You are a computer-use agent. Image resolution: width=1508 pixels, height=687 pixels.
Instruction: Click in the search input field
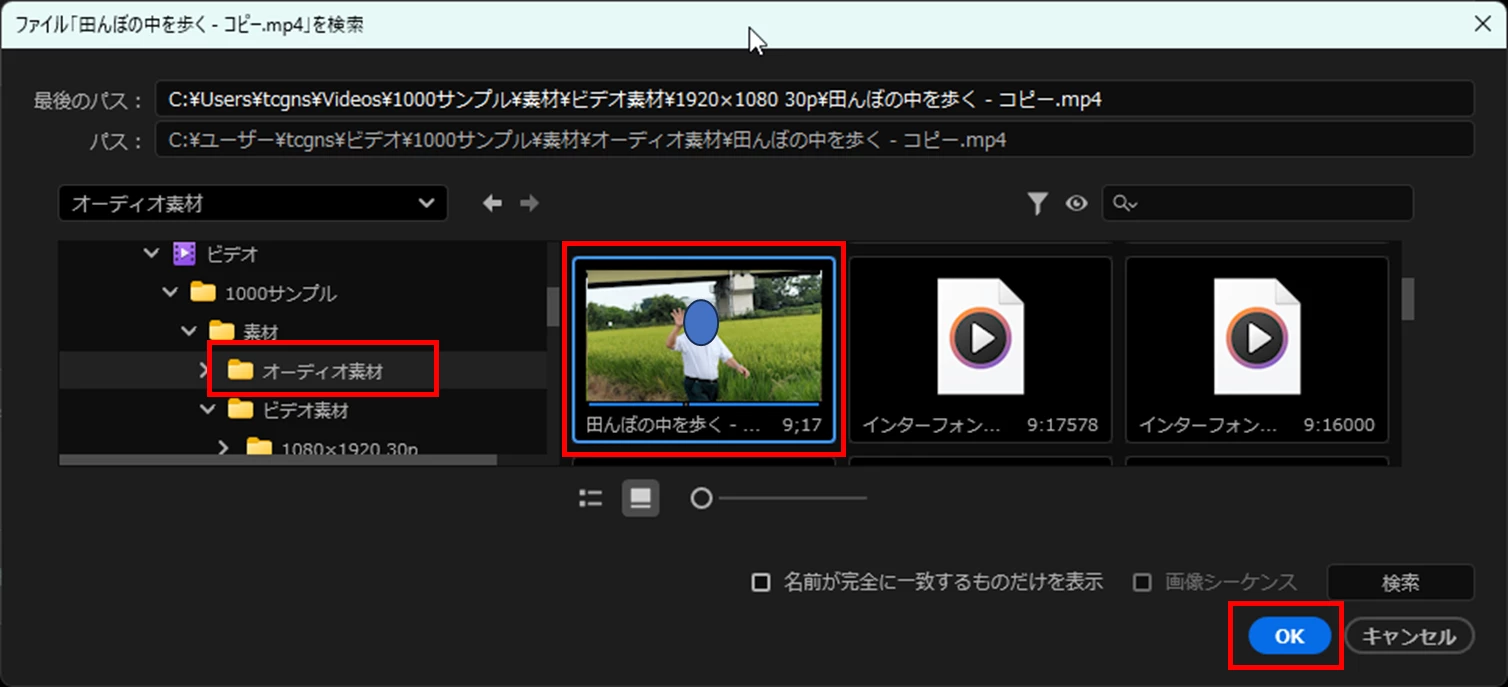(1258, 203)
